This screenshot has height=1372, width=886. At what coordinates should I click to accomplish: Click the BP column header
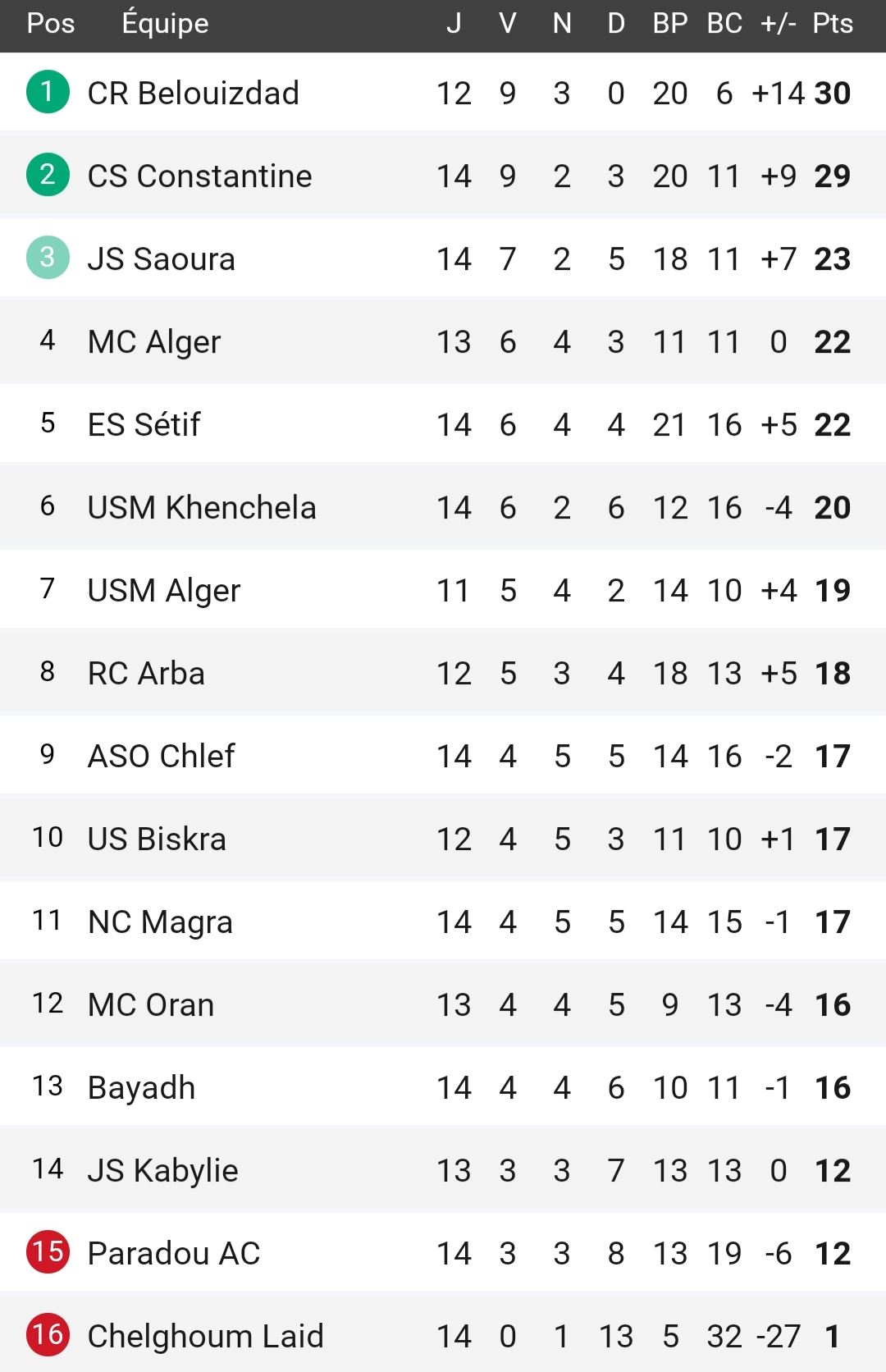670,24
